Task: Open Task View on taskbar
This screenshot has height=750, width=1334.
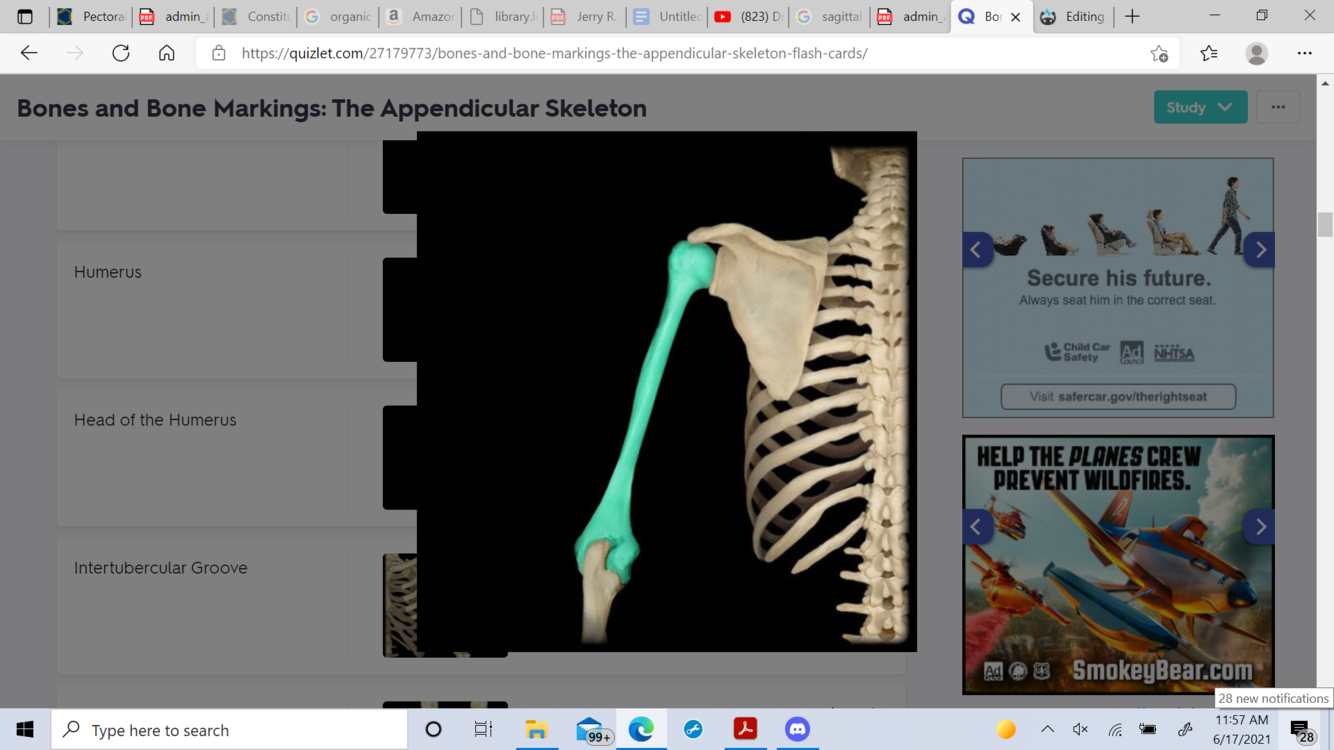Action: point(484,730)
